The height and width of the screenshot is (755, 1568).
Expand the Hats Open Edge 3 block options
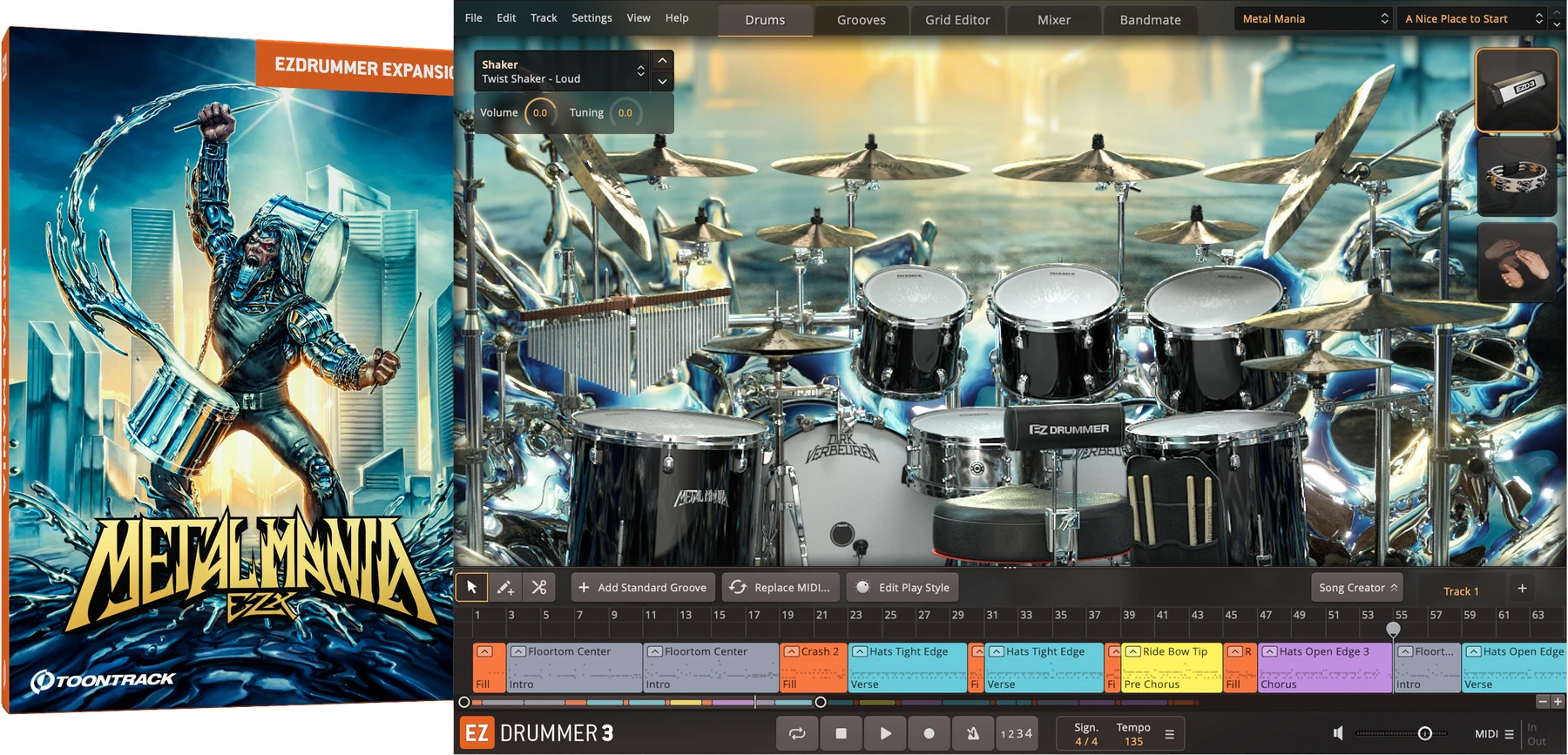pos(1269,651)
